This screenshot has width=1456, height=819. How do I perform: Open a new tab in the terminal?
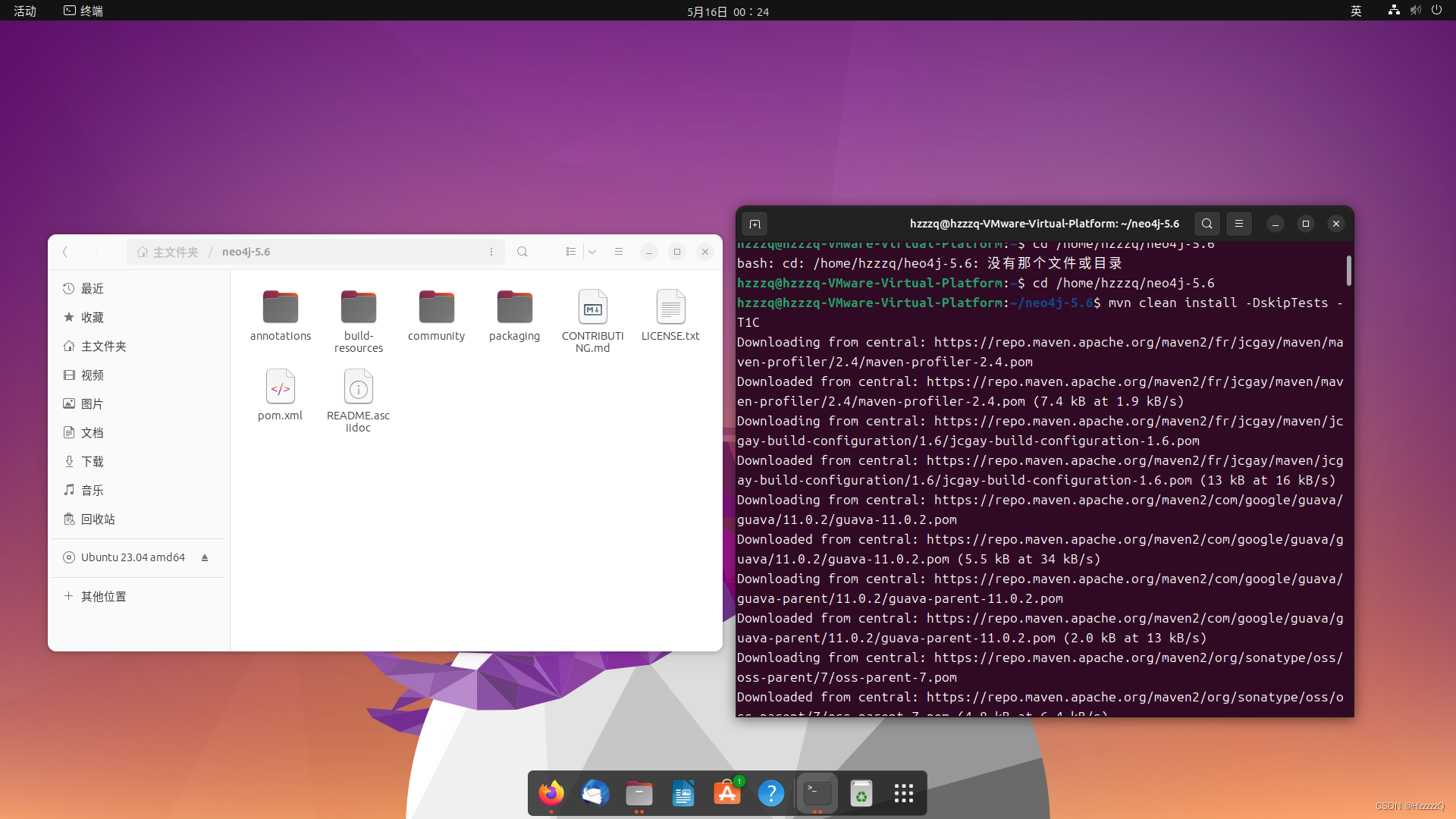click(x=755, y=224)
